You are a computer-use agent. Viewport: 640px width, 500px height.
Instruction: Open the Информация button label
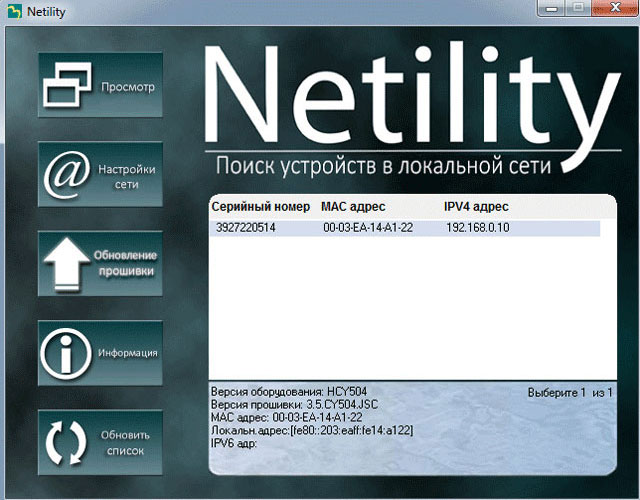click(128, 353)
